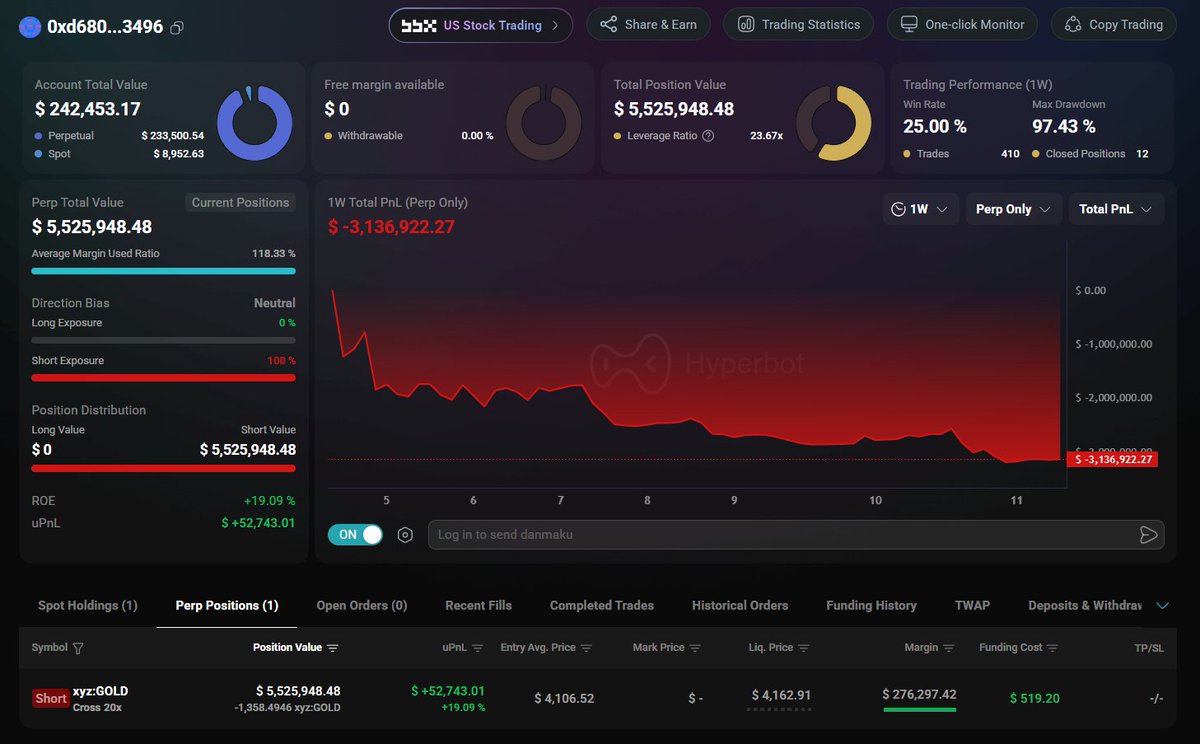
Task: Switch to Recent Fills tab
Action: (479, 605)
